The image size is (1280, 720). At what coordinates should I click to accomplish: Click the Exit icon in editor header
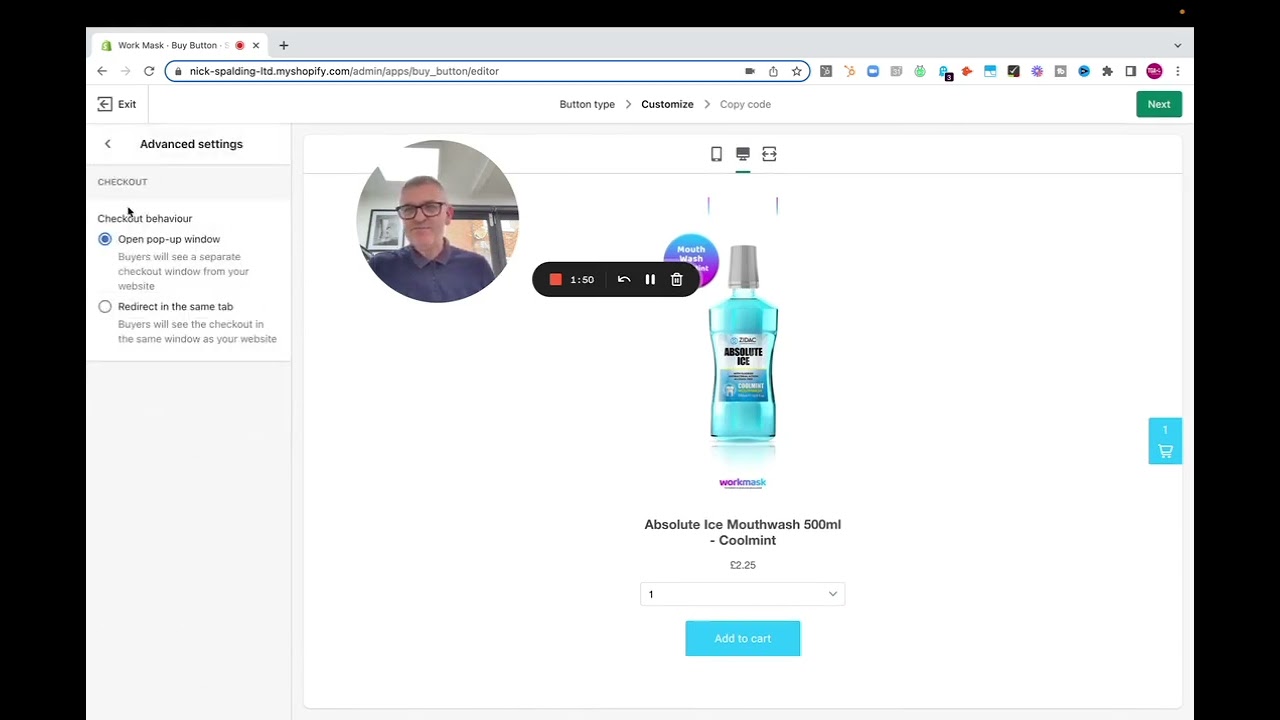pyautogui.click(x=105, y=104)
